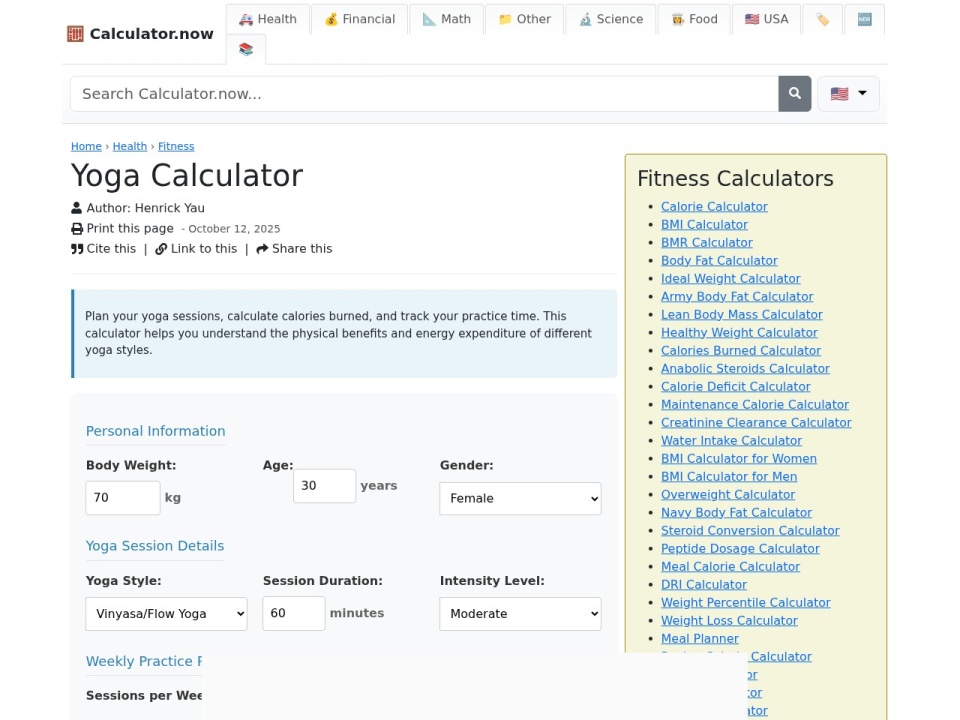The width and height of the screenshot is (960, 720).
Task: Click Print this page
Action: coord(130,228)
